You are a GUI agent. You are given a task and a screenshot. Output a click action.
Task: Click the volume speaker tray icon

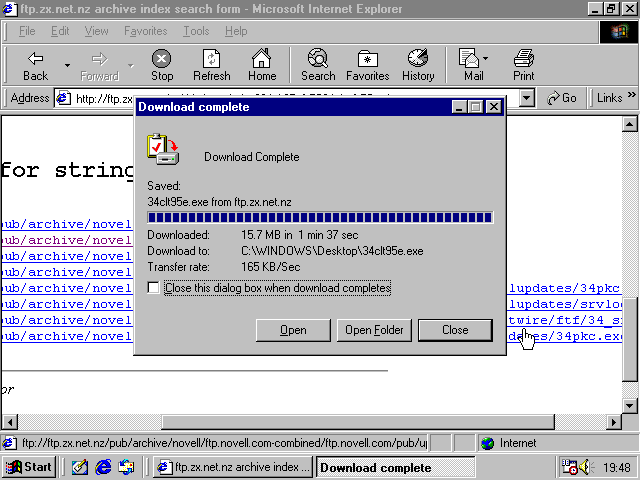pyautogui.click(x=586, y=467)
